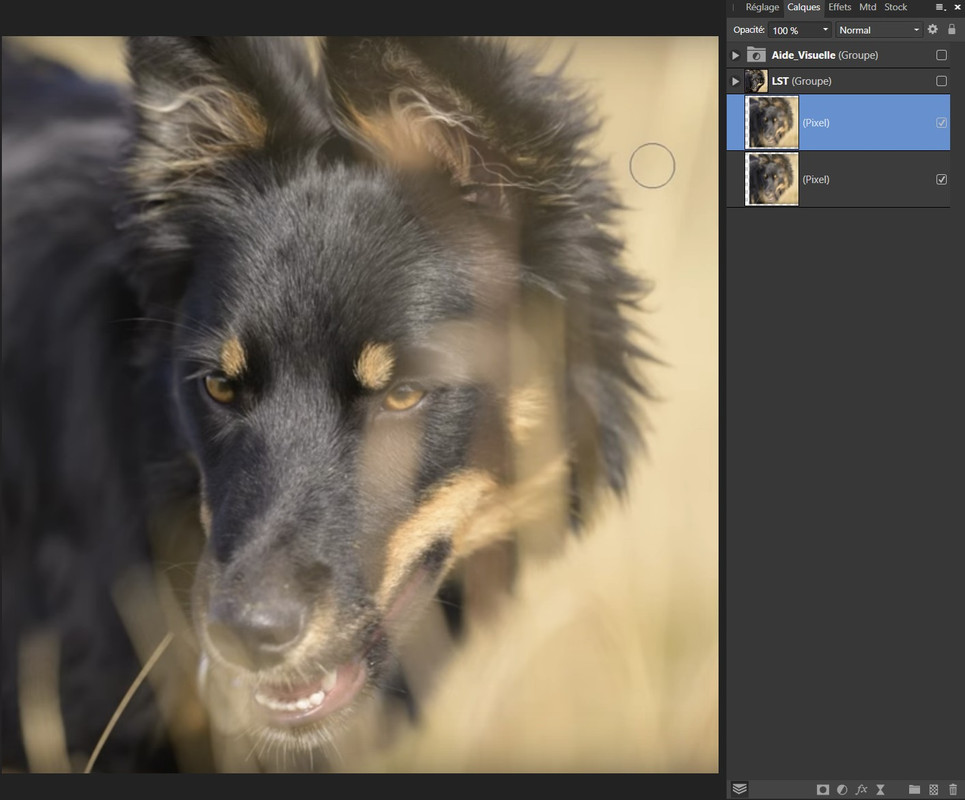The image size is (965, 800).
Task: Show the Aide_Visuelle group
Action: (941, 55)
